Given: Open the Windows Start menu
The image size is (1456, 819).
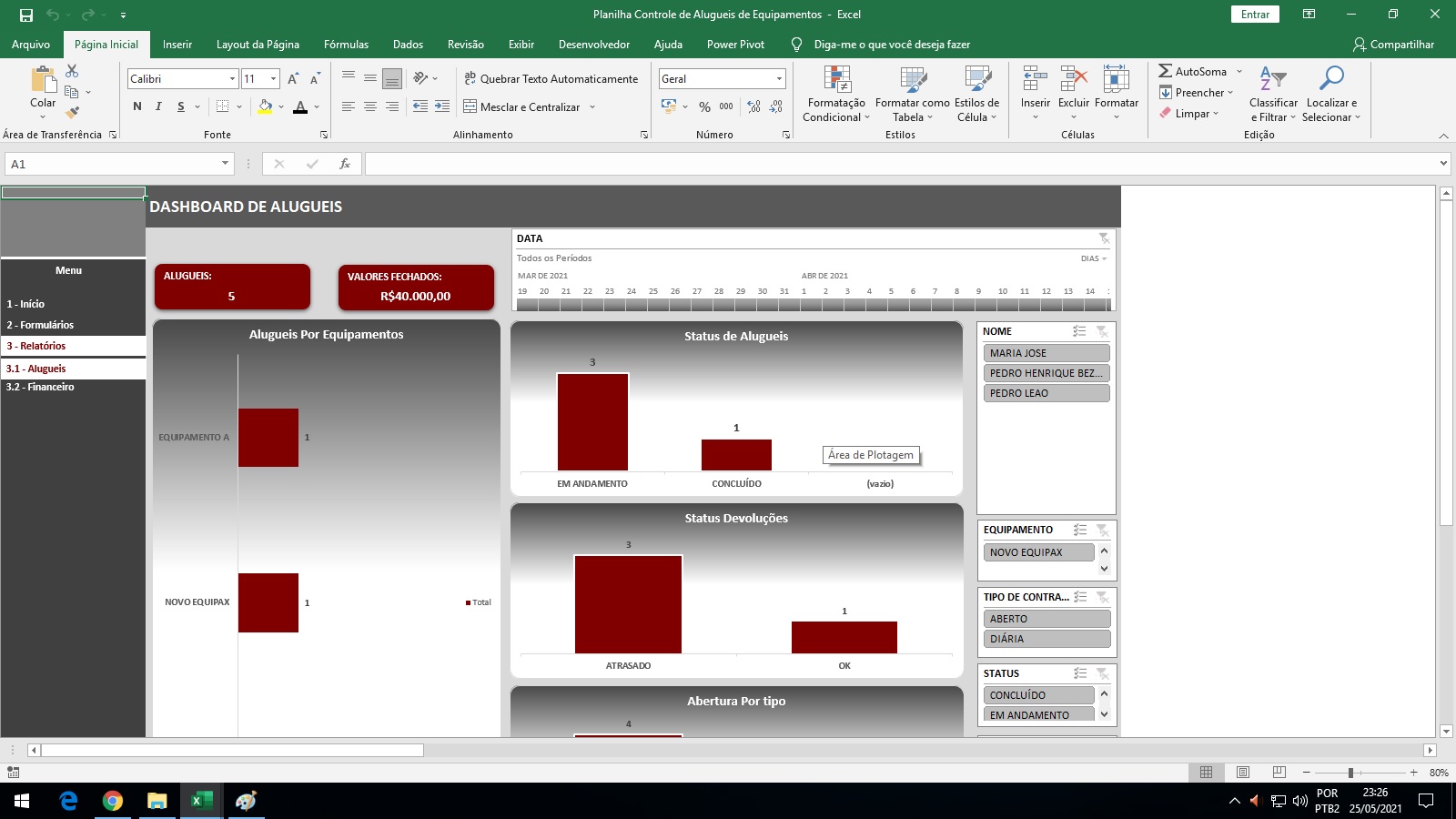Looking at the screenshot, I should pyautogui.click(x=22, y=801).
